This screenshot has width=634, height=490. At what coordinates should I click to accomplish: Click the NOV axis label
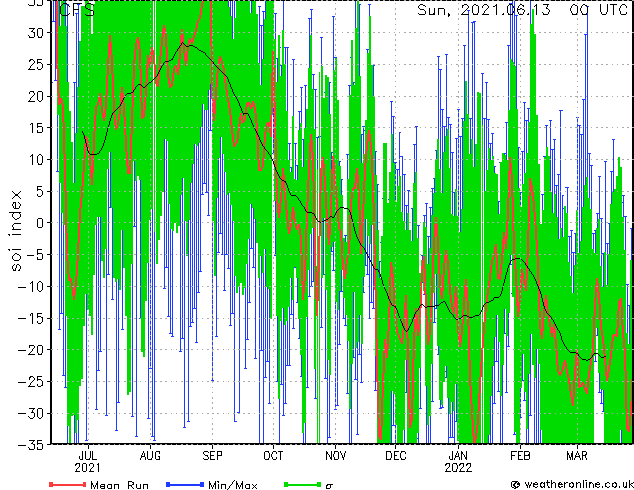[x=336, y=456]
